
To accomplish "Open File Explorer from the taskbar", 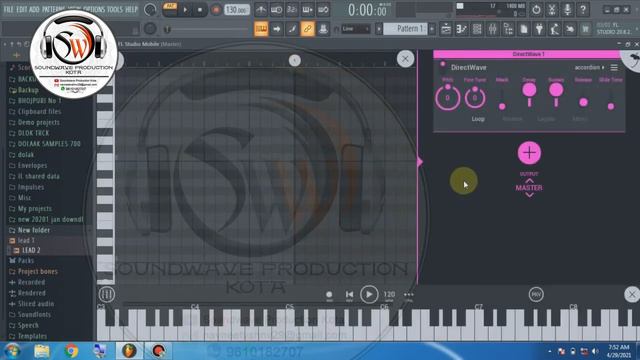I will [42, 351].
